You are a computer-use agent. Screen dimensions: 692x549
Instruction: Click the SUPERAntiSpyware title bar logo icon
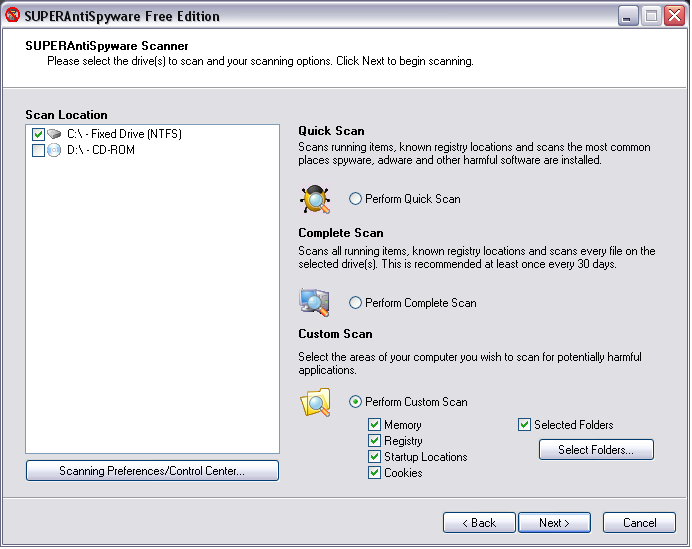(x=12, y=15)
